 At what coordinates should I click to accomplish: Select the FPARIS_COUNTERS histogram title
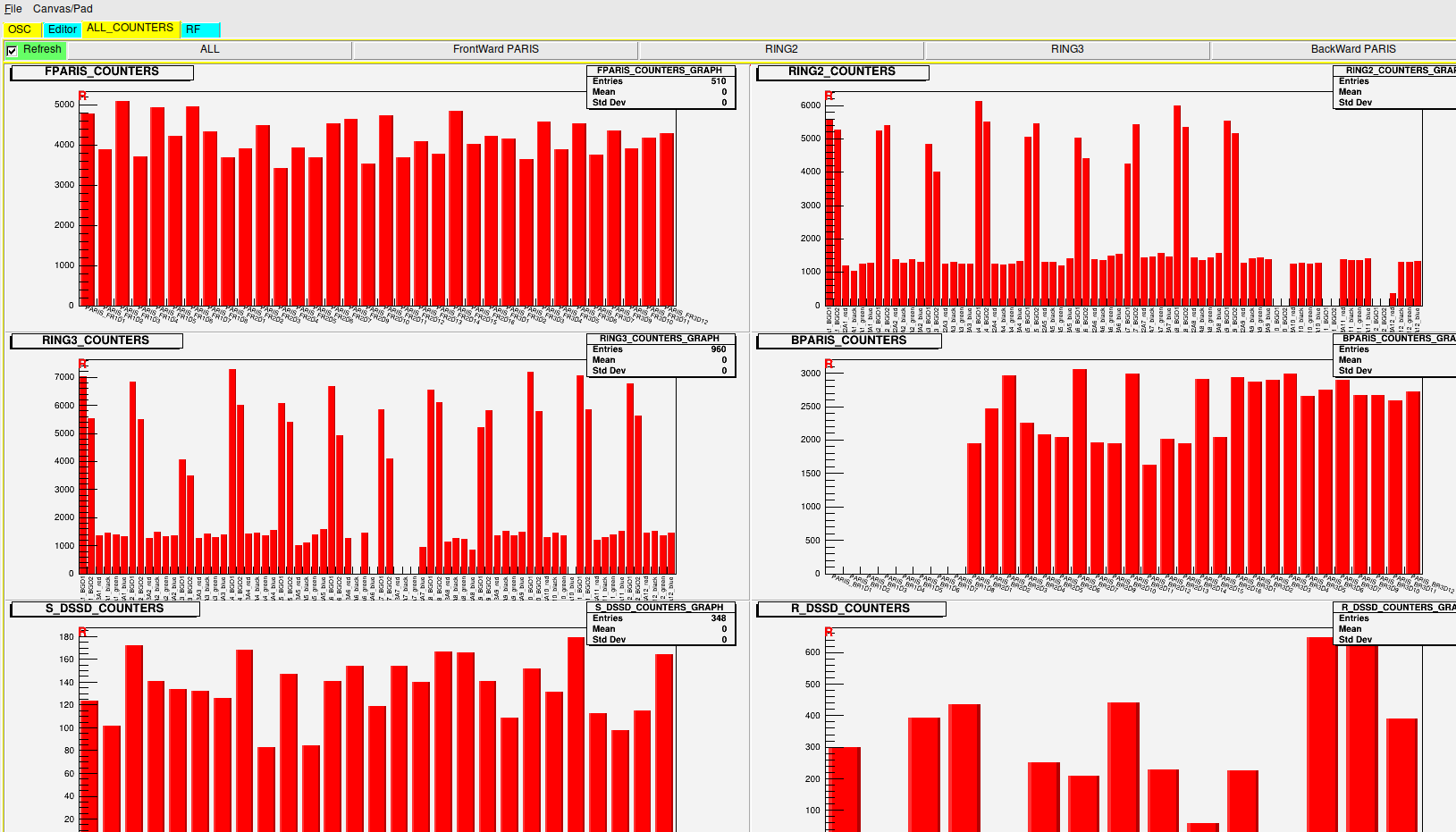click(102, 71)
